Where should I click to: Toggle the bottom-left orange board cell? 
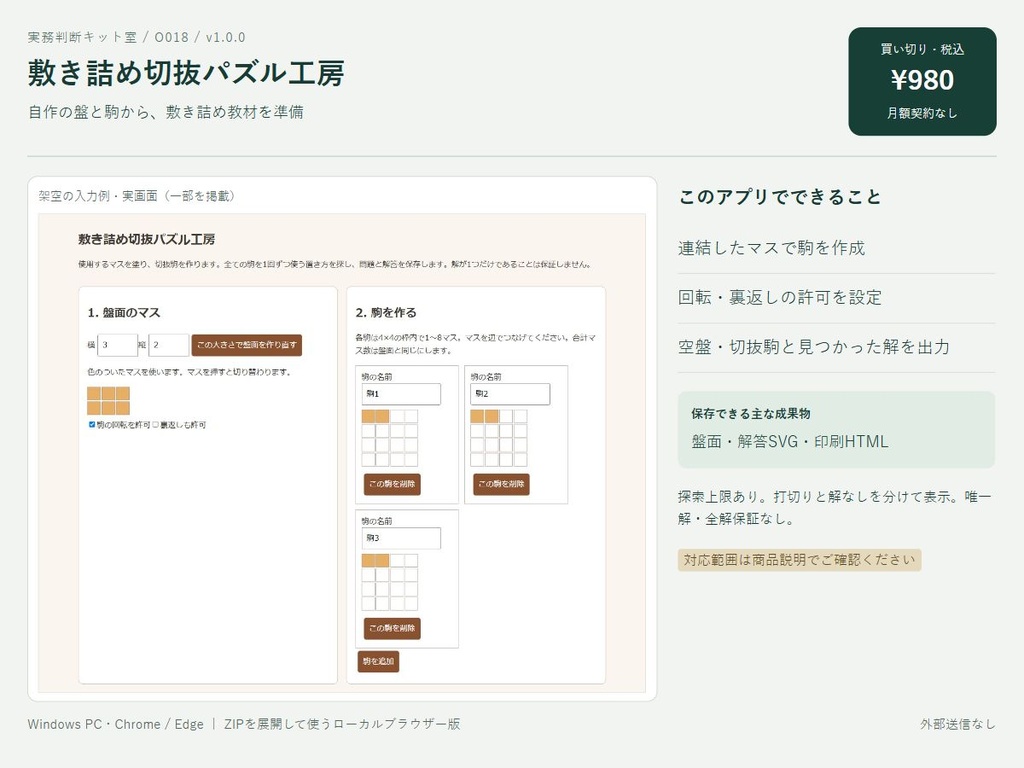pyautogui.click(x=94, y=408)
